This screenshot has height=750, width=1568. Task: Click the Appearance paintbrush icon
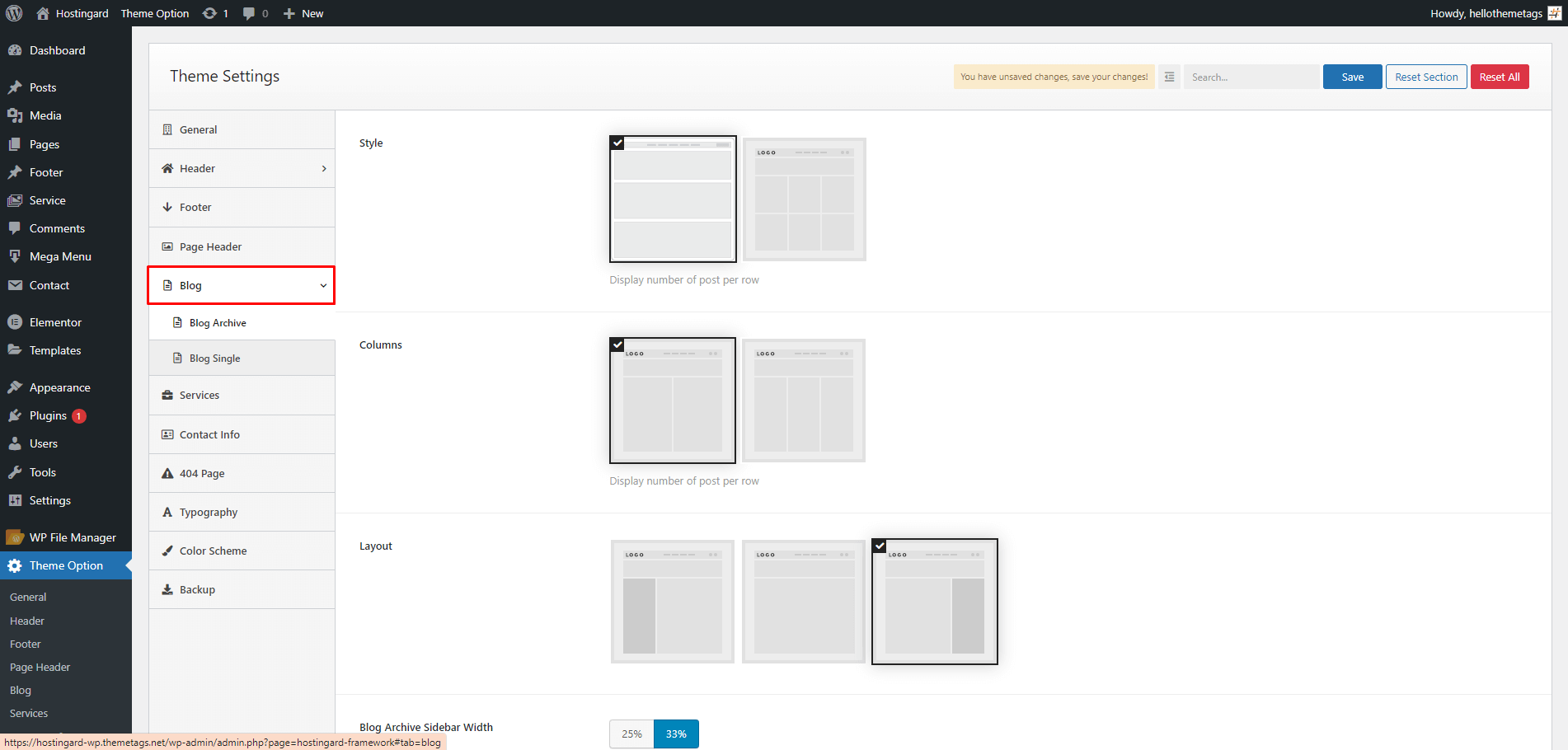15,387
